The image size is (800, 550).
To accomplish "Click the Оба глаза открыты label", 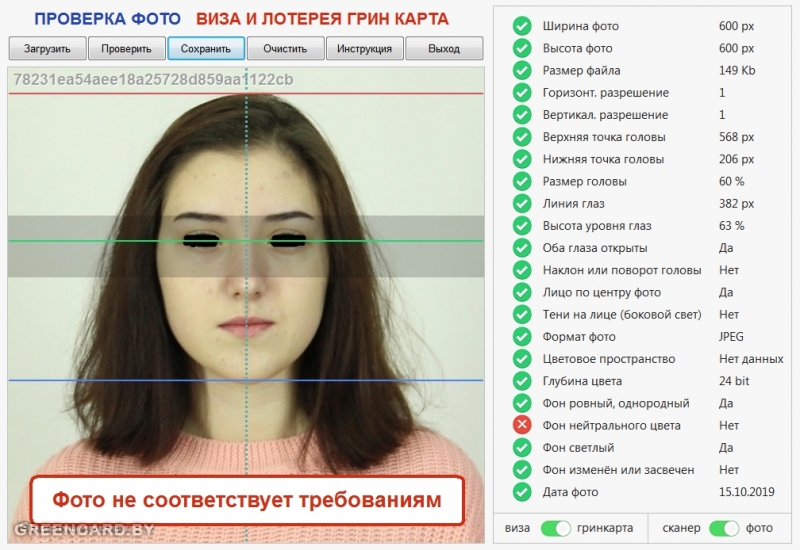I will point(595,248).
